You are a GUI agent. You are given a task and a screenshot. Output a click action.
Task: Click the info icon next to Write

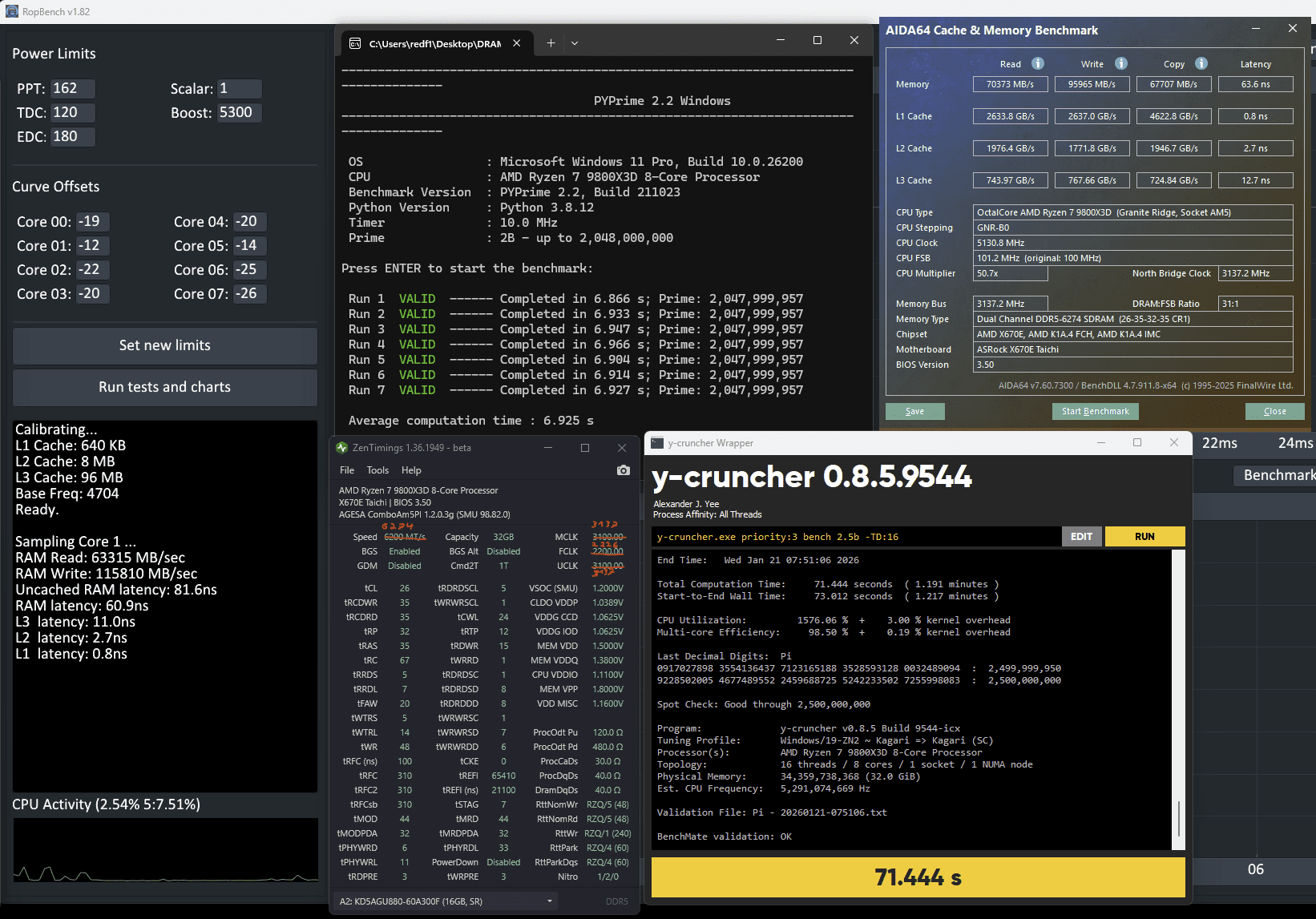click(x=1121, y=63)
